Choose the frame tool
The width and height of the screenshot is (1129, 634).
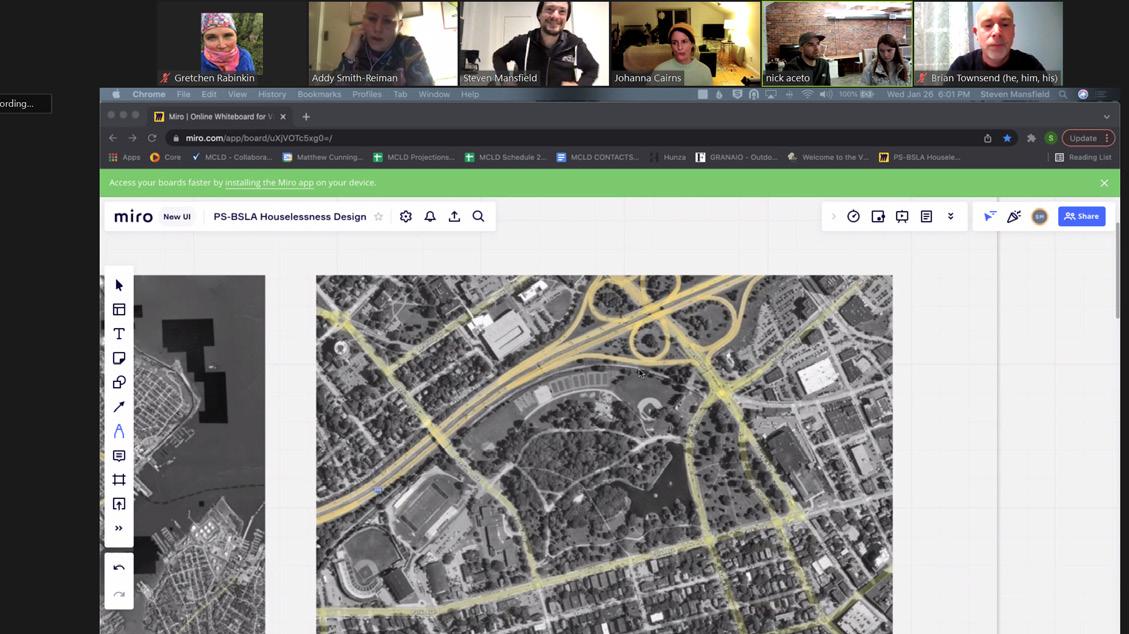119,480
